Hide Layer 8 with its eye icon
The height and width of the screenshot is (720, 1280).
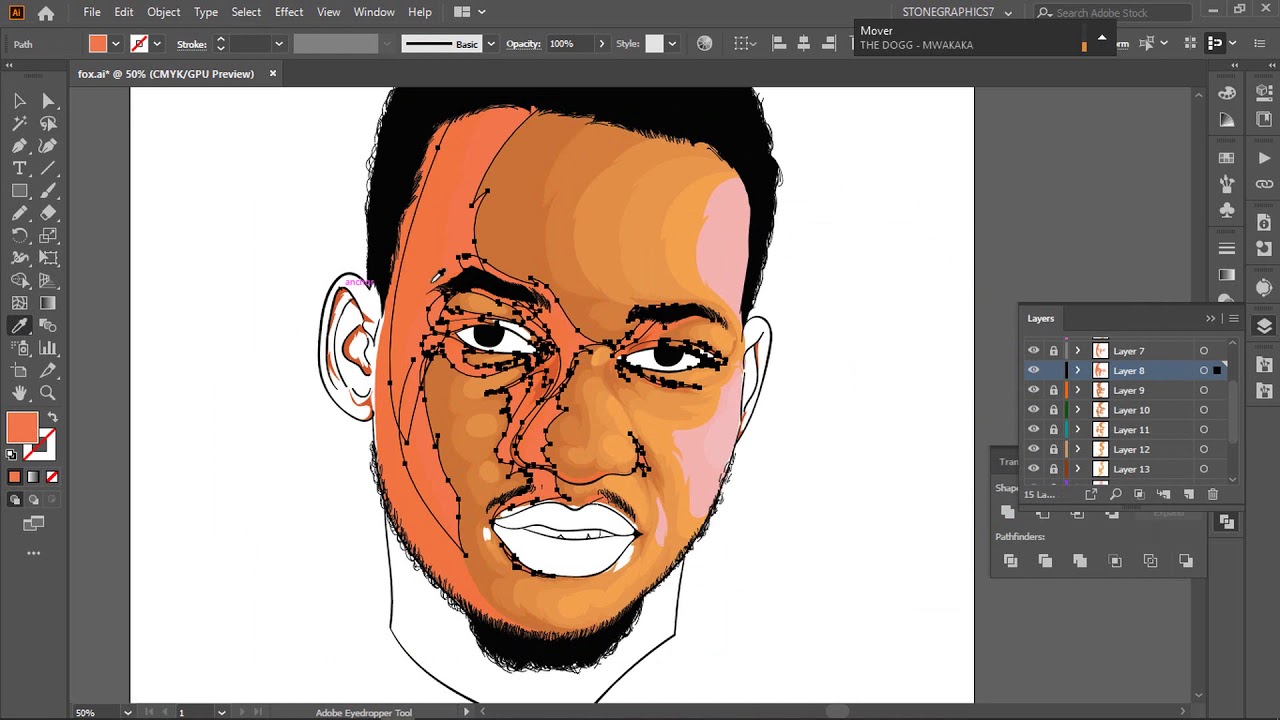click(x=1033, y=370)
